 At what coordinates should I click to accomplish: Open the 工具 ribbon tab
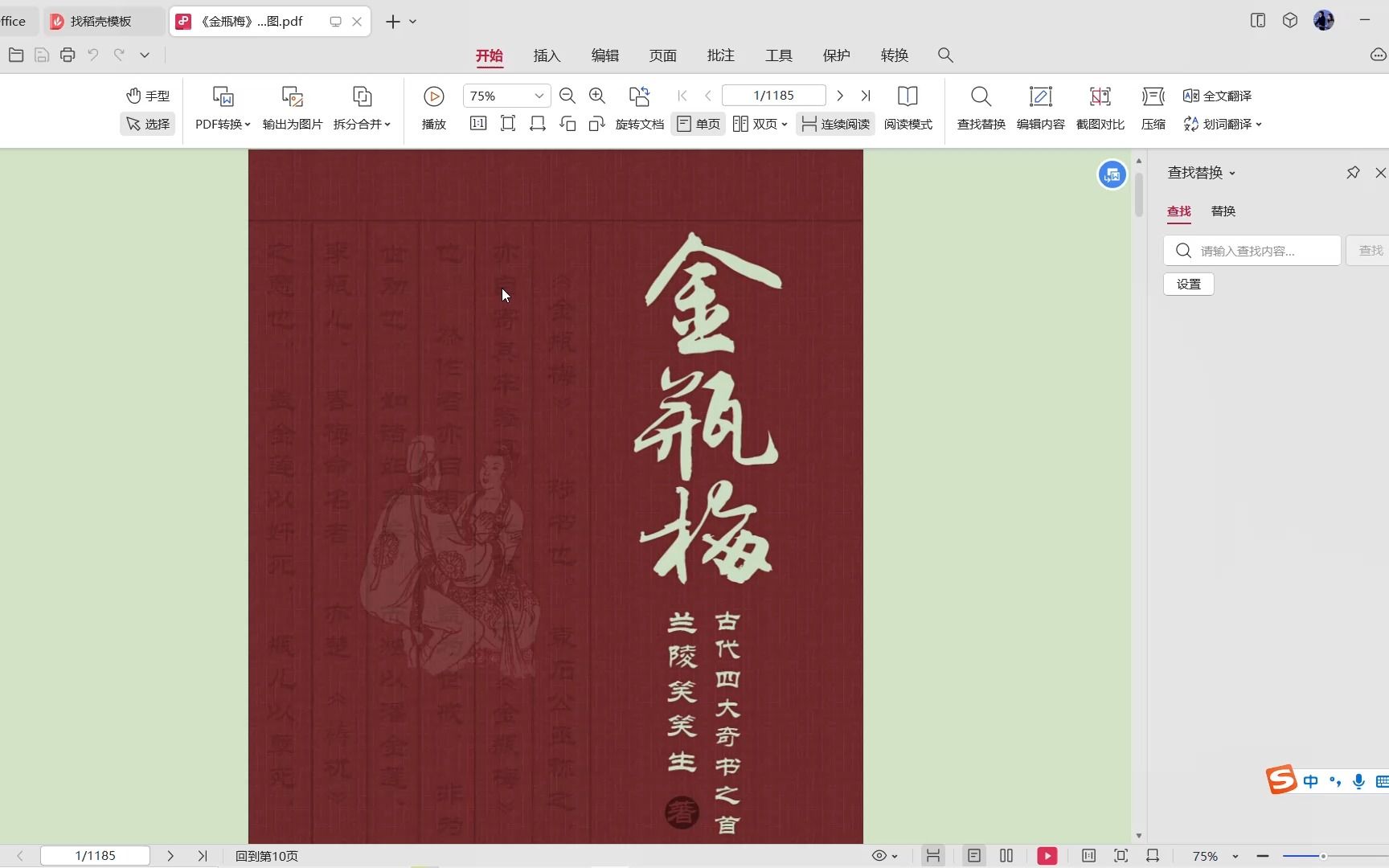tap(778, 55)
